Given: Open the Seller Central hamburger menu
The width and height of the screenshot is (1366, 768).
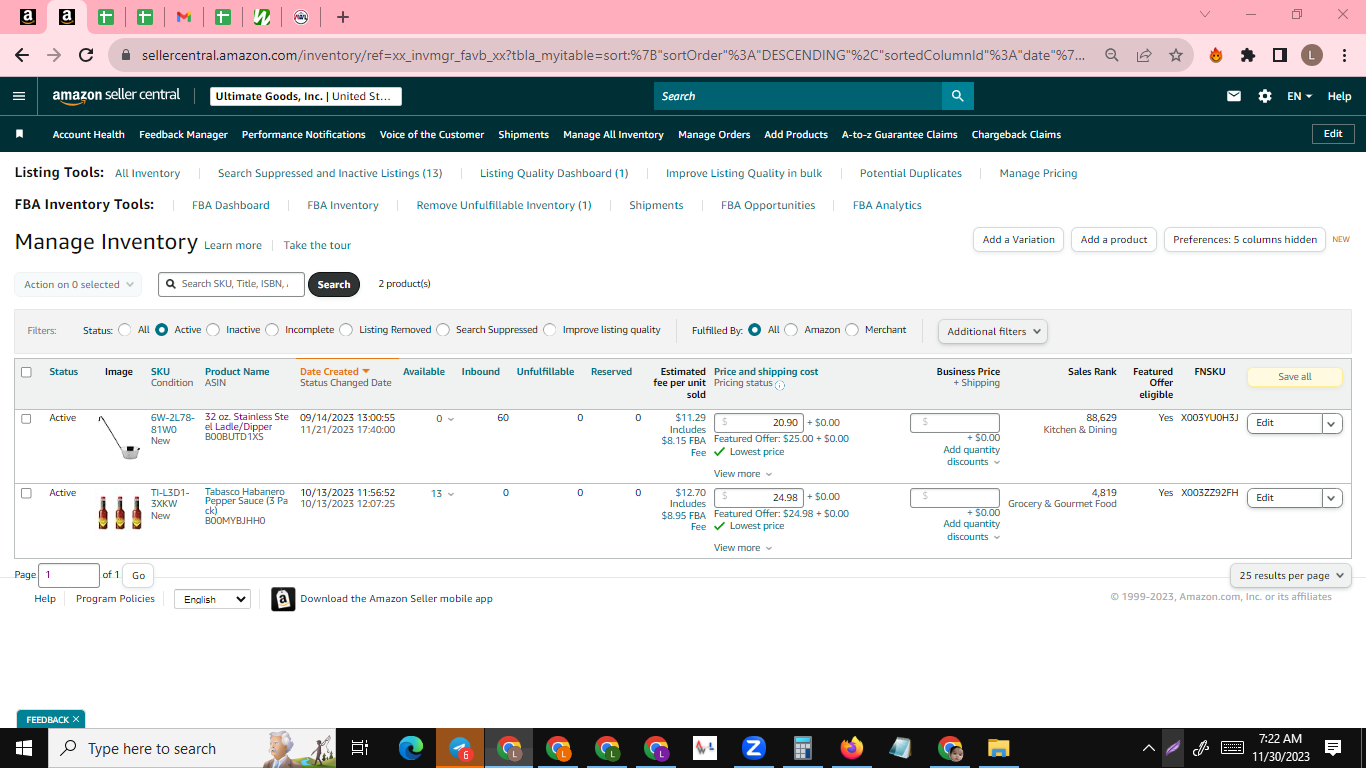Looking at the screenshot, I should point(19,96).
